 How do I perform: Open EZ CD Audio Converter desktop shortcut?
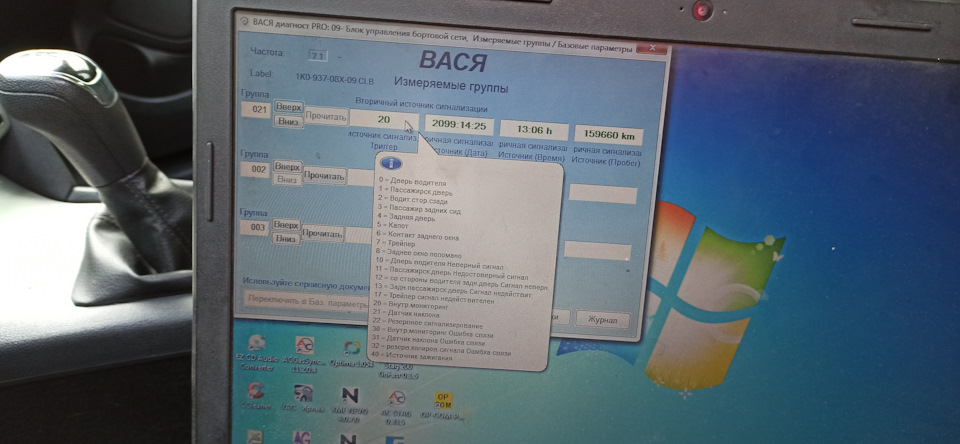pyautogui.click(x=256, y=352)
